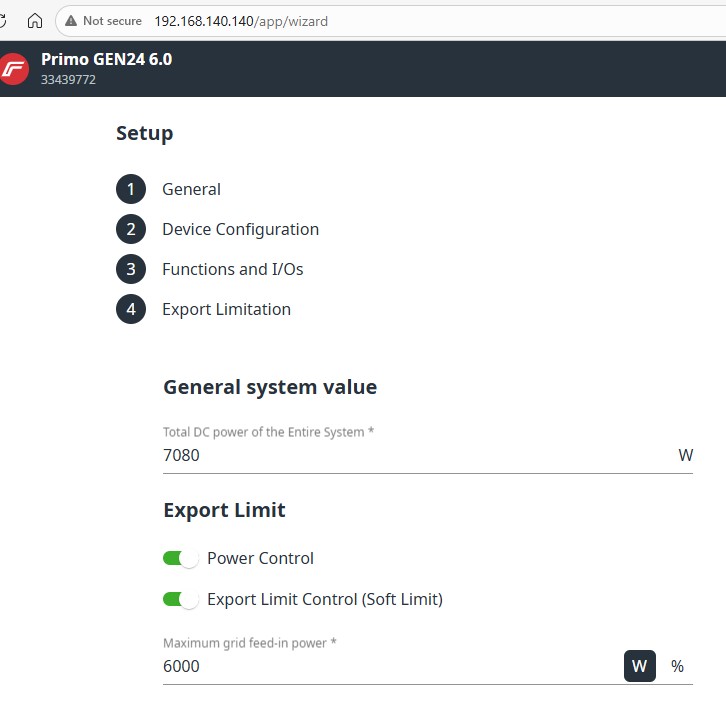Jump to Export Limitation step
This screenshot has height=703, width=726.
click(226, 309)
